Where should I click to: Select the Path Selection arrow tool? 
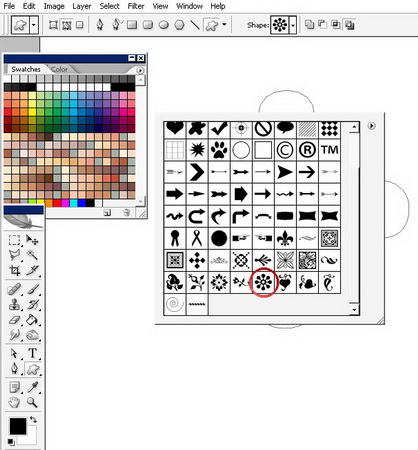click(14, 353)
